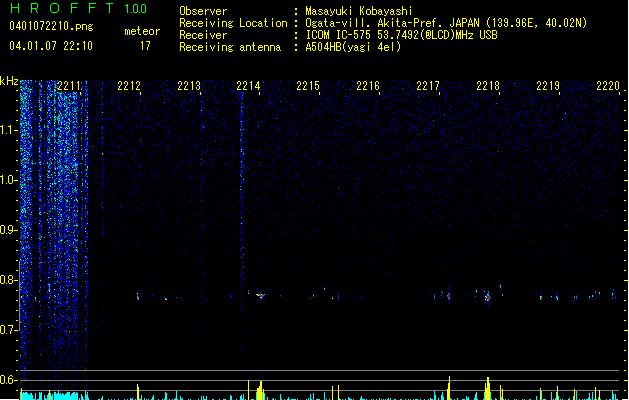Click the 2220 time marker
Image resolution: width=629 pixels, height=400 pixels.
(608, 86)
